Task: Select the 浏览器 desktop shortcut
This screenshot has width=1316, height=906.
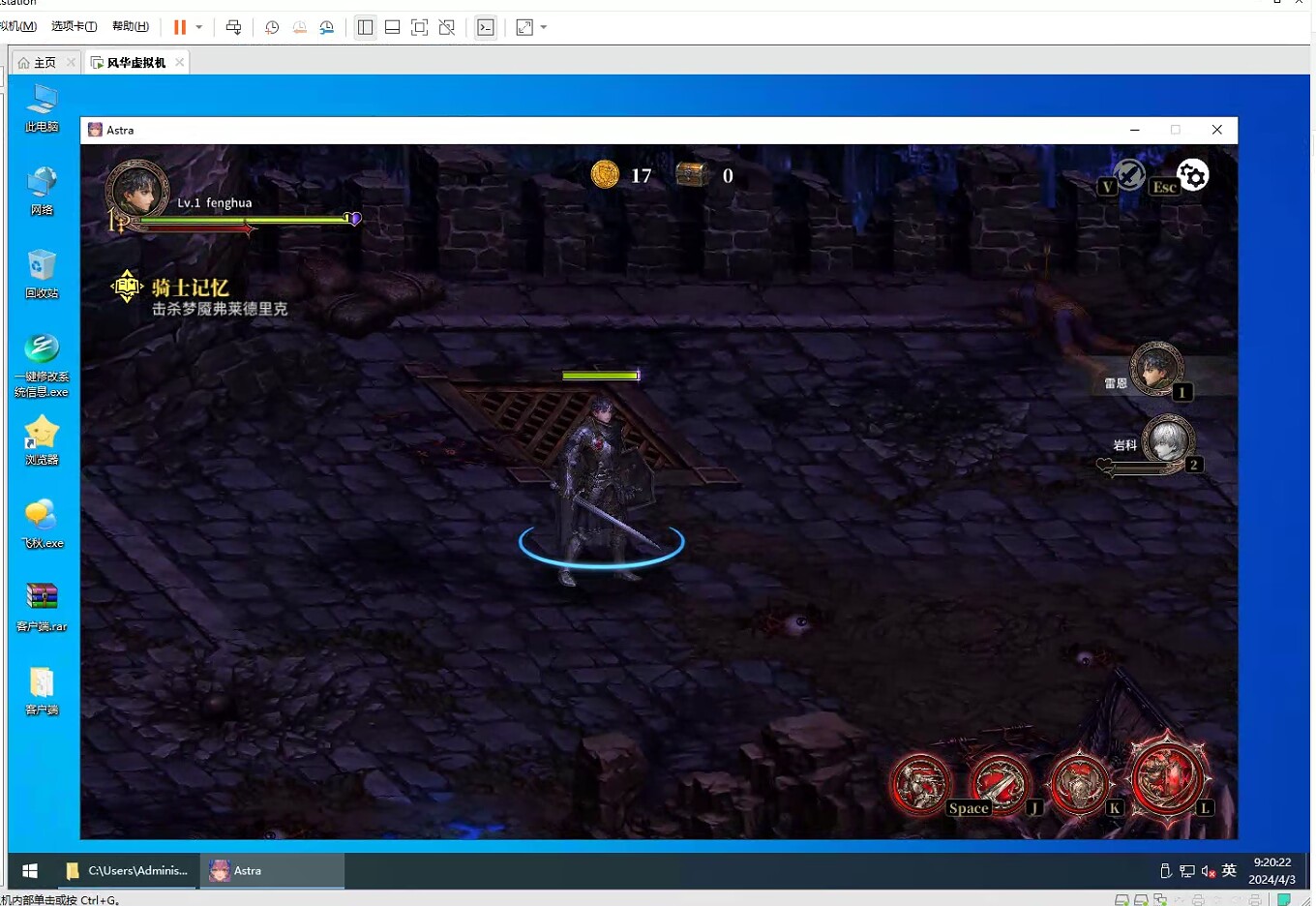Action: (42, 440)
